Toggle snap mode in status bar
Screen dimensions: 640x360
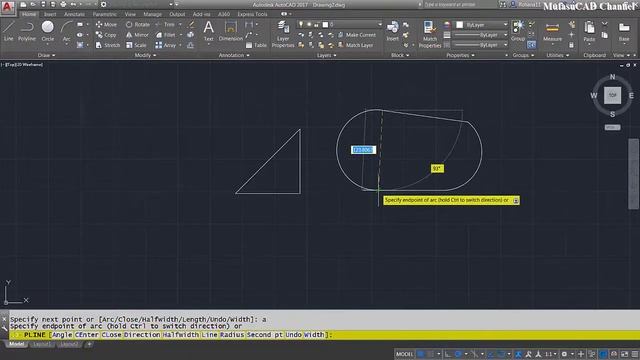click(430, 354)
